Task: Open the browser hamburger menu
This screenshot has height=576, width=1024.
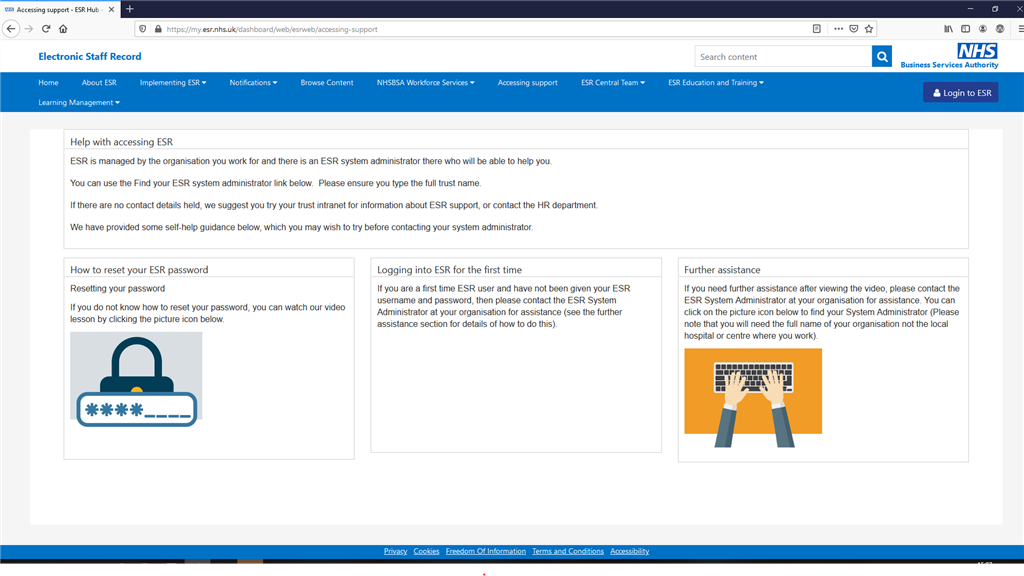Action: (1020, 29)
